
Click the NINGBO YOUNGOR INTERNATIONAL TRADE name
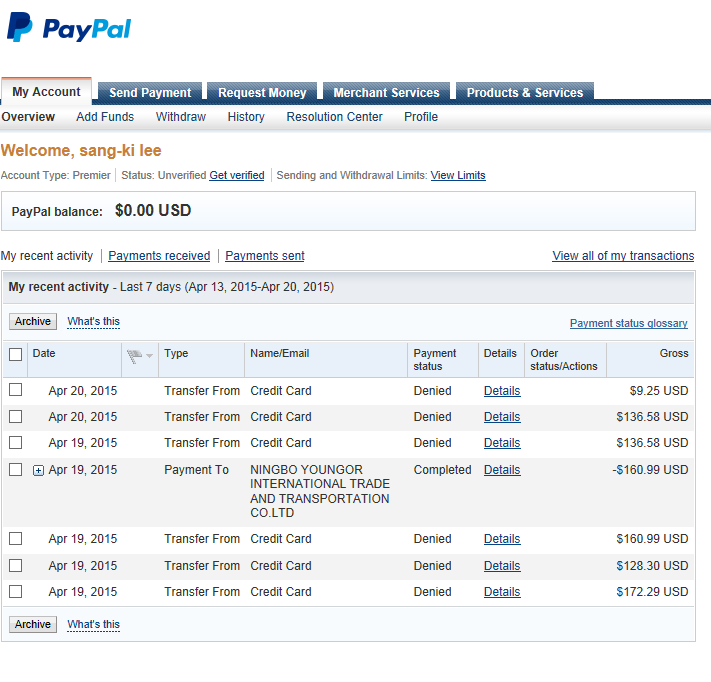320,491
